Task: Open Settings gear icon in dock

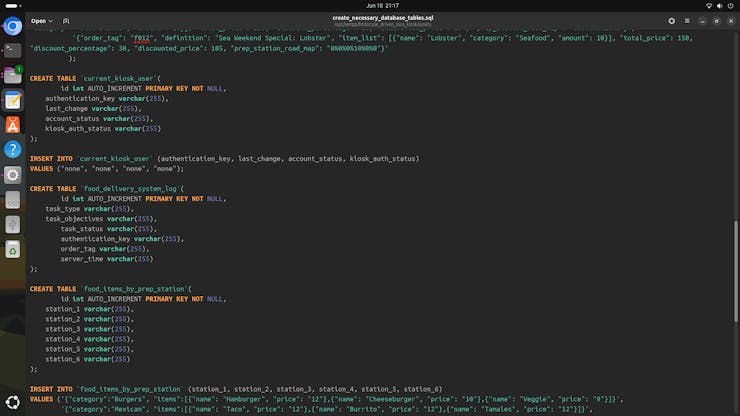Action: (12, 175)
